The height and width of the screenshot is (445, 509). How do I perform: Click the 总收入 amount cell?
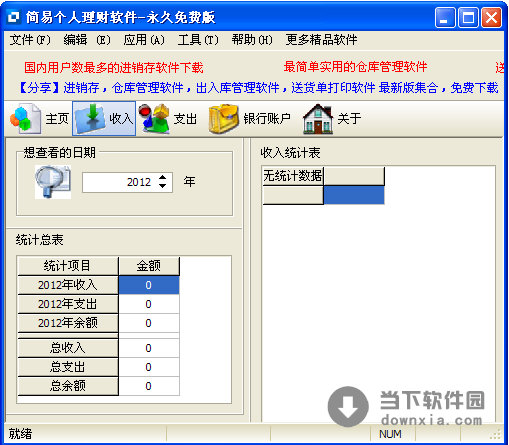pyautogui.click(x=149, y=348)
